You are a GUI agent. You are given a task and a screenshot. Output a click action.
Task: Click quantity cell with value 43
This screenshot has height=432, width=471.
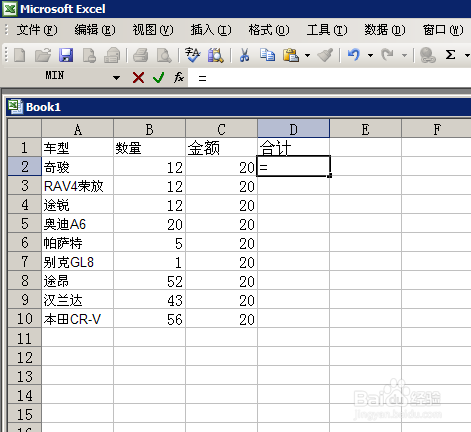[149, 300]
